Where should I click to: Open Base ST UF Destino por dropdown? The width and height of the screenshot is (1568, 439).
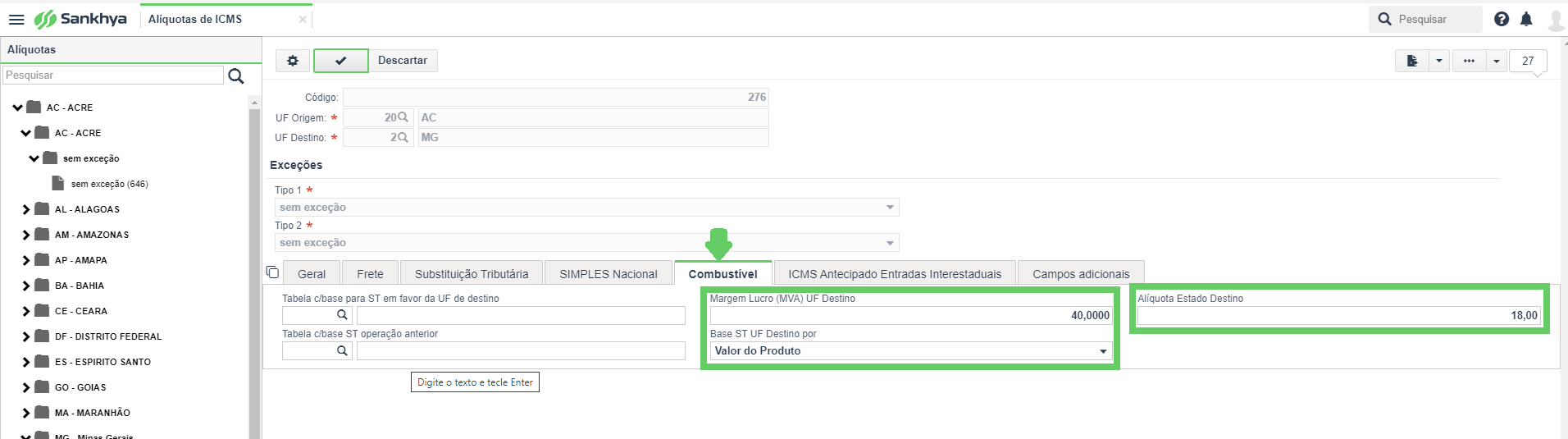911,351
